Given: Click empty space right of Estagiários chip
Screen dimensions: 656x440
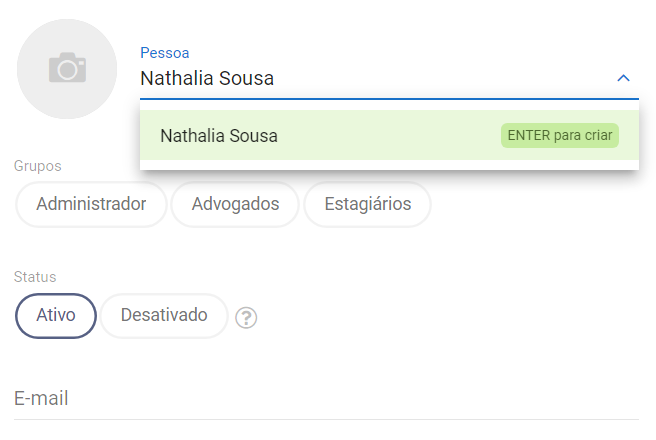Looking at the screenshot, I should click(x=540, y=204).
